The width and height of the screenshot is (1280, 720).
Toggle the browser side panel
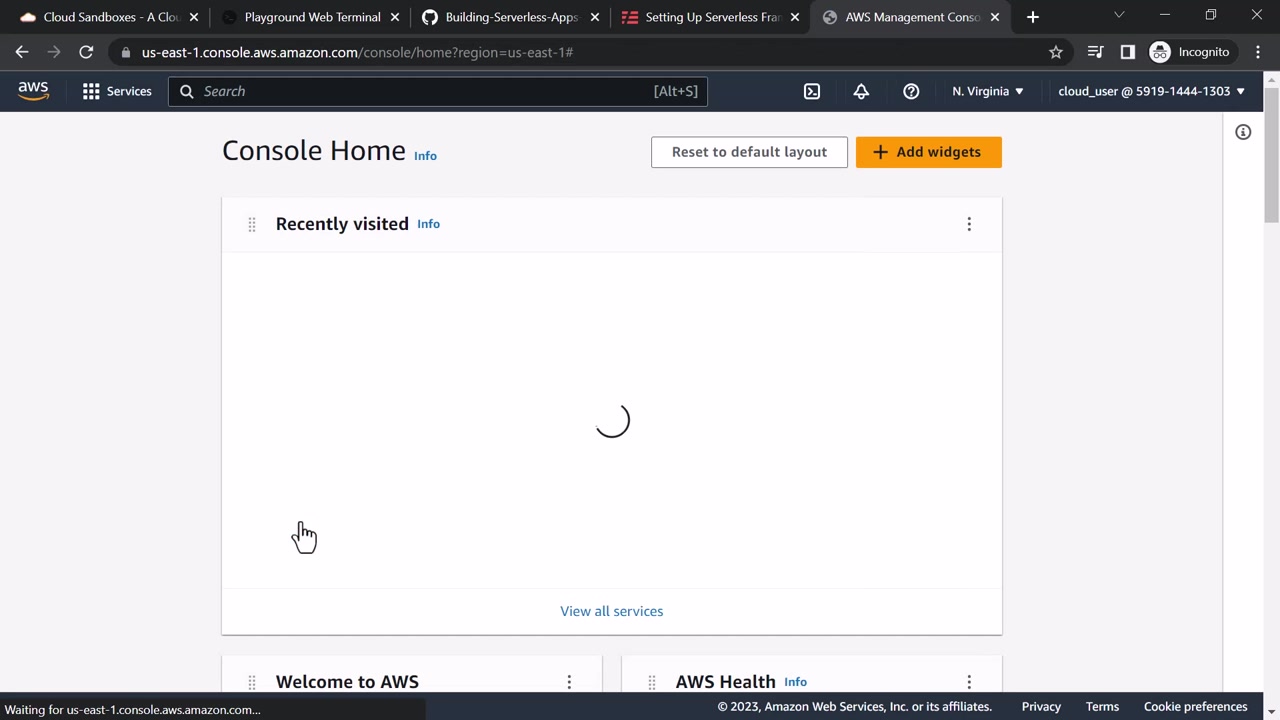tap(1128, 52)
